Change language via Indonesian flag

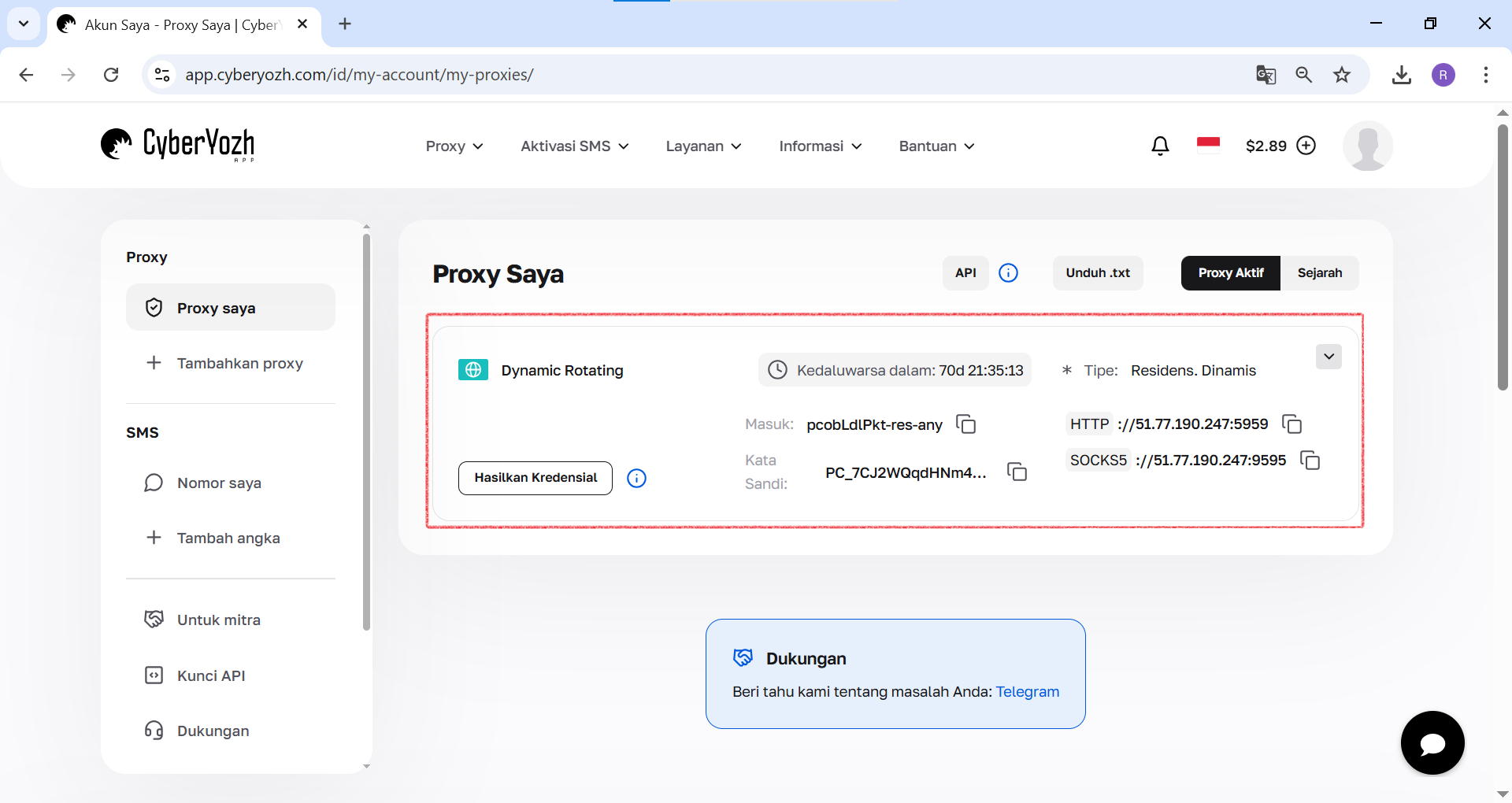tap(1208, 143)
